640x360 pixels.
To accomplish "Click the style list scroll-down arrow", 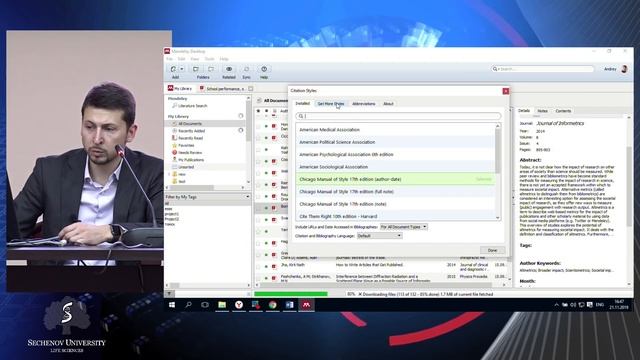I will 498,218.
